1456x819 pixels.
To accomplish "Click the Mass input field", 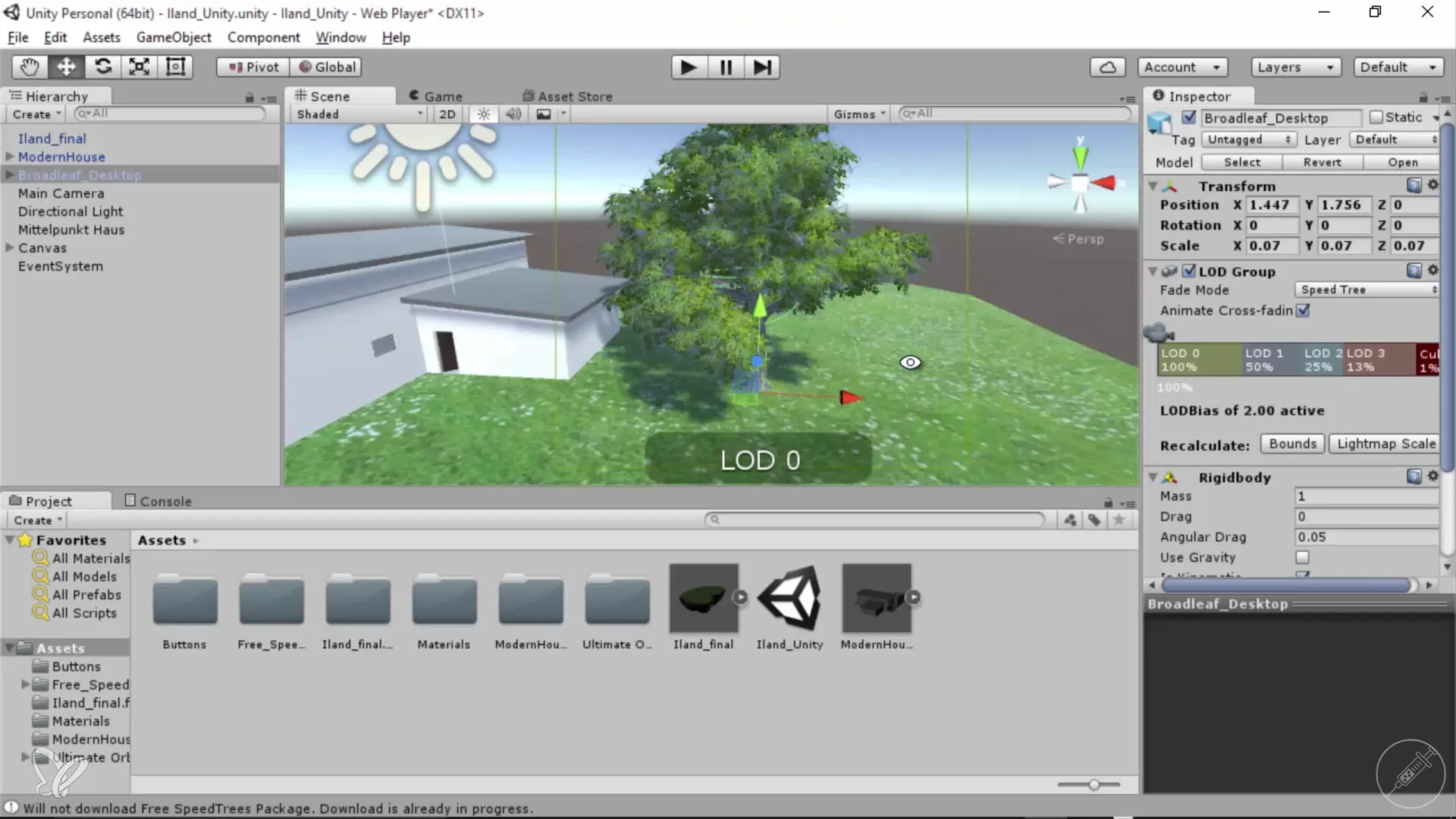I will coord(1367,496).
